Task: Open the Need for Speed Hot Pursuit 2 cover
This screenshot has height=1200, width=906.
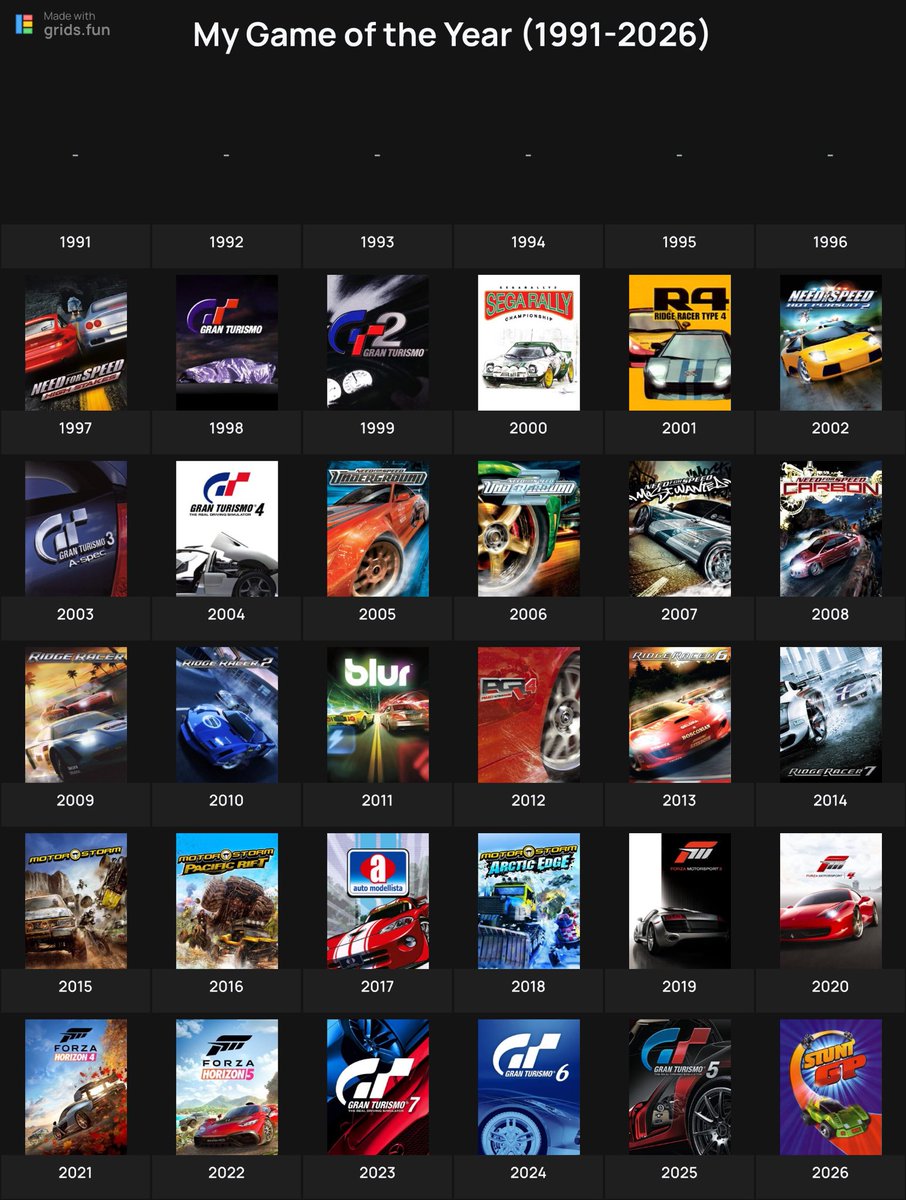Action: tap(831, 343)
